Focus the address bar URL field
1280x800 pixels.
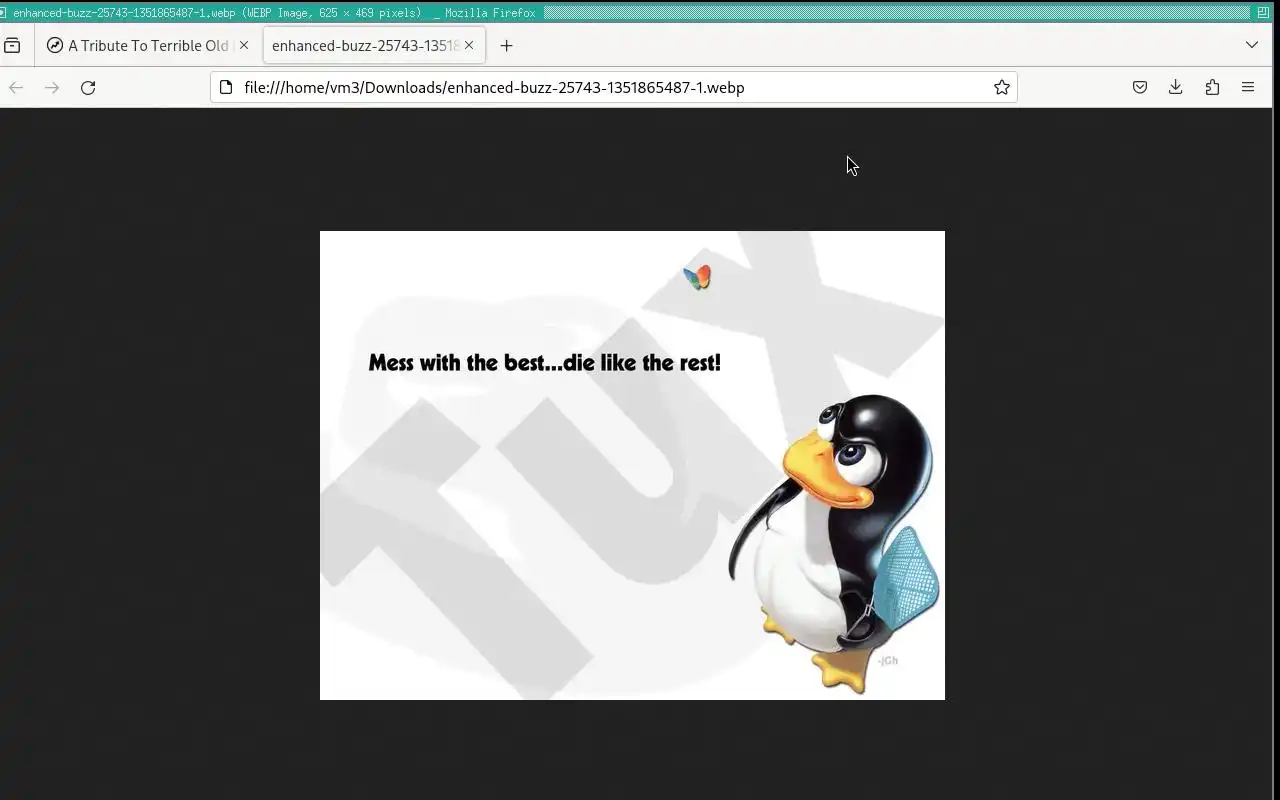(x=612, y=87)
